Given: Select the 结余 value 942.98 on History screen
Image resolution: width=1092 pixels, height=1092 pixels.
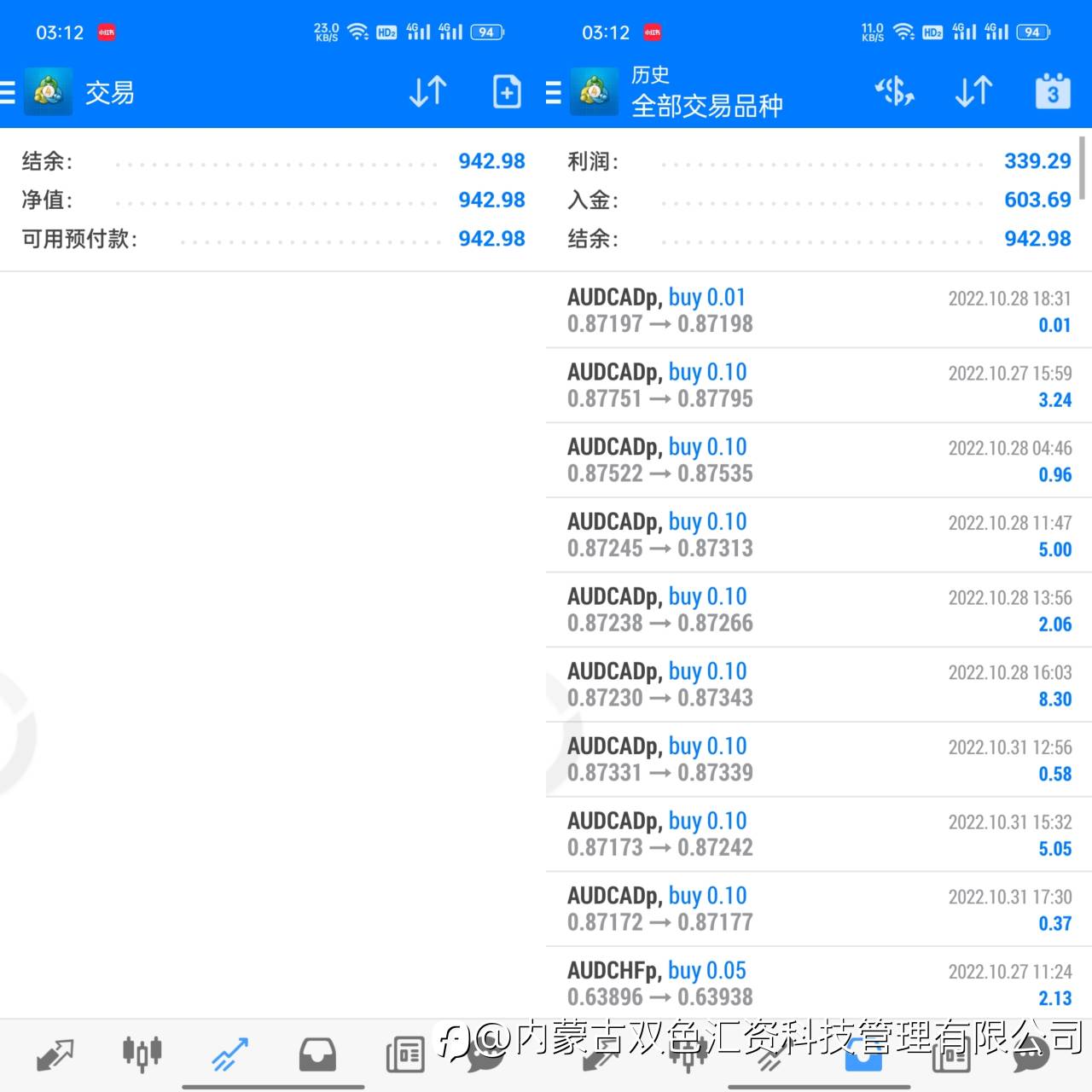Looking at the screenshot, I should 1037,239.
